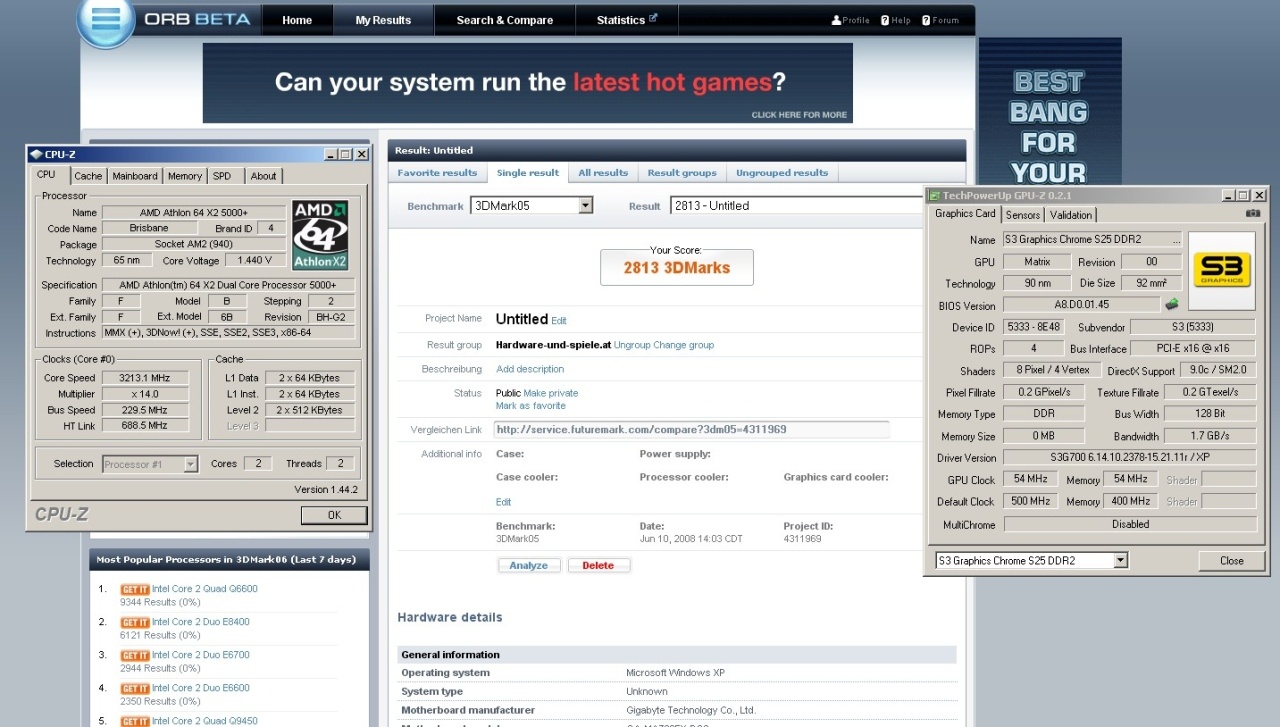Open Search & Compare in ORB navigation

(505, 20)
